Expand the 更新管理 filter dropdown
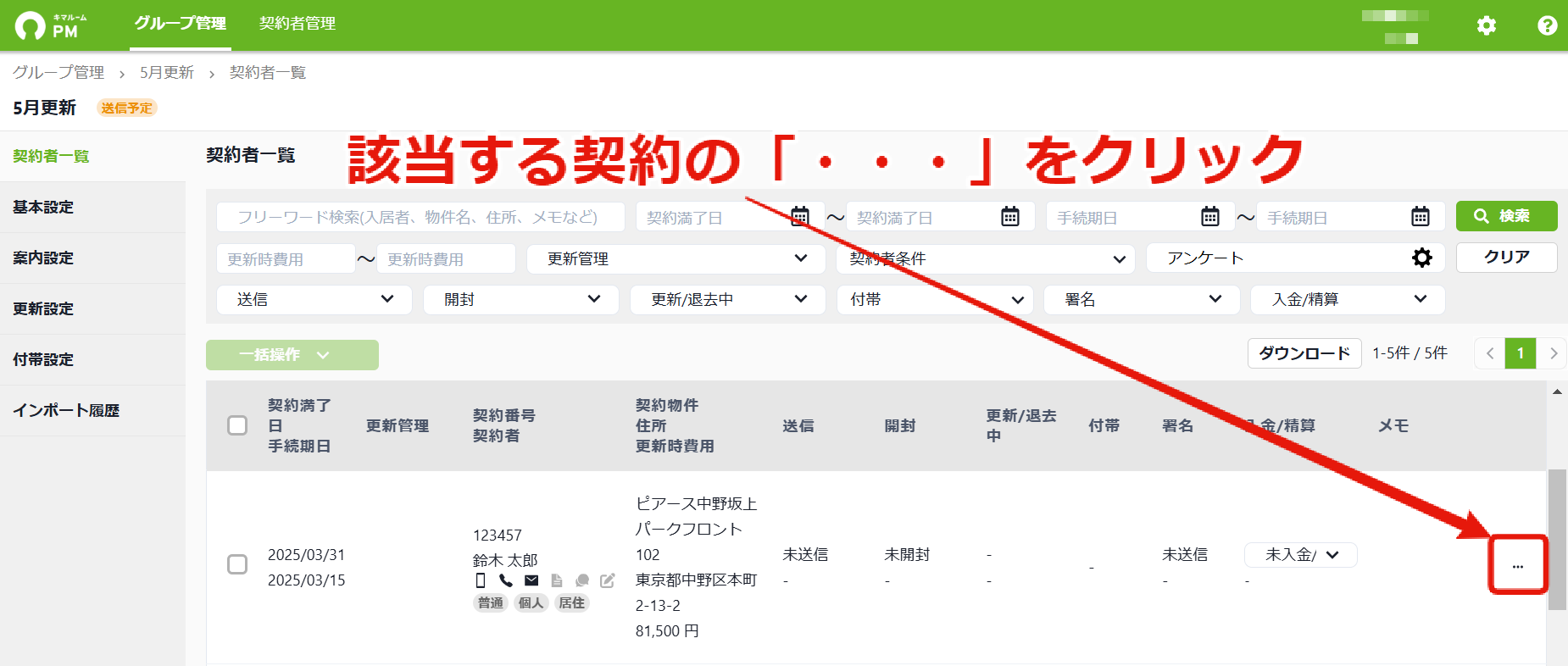 click(x=676, y=258)
